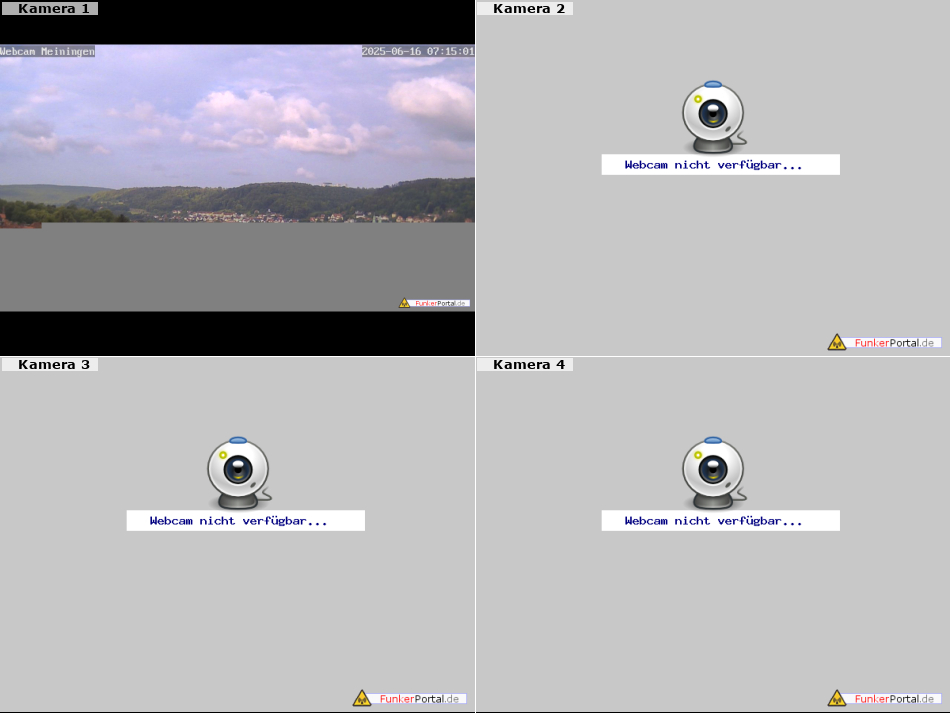950x713 pixels.
Task: Select the Kamera 2 label
Action: (x=525, y=8)
